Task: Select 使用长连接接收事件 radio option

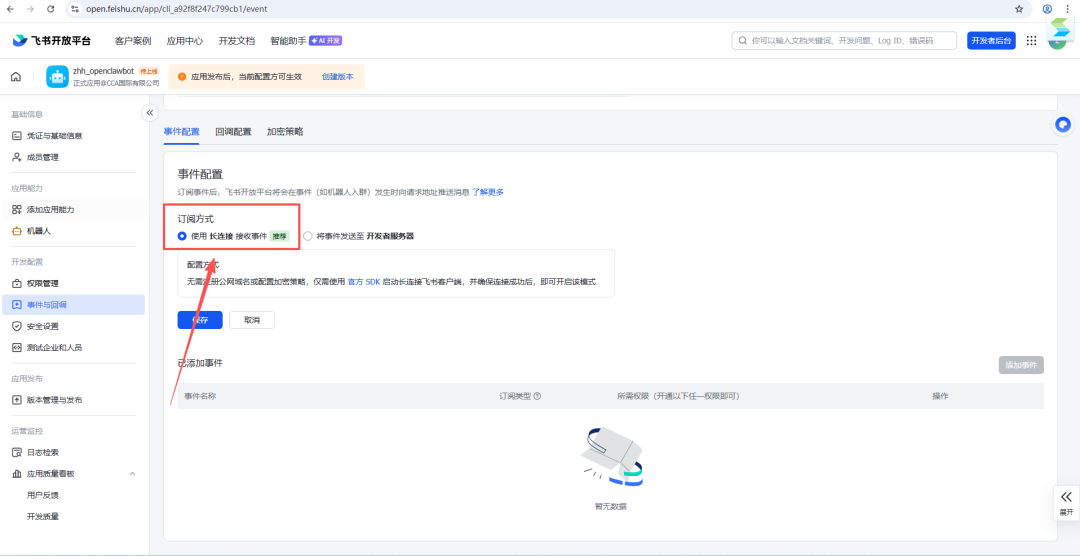Action: 182,236
